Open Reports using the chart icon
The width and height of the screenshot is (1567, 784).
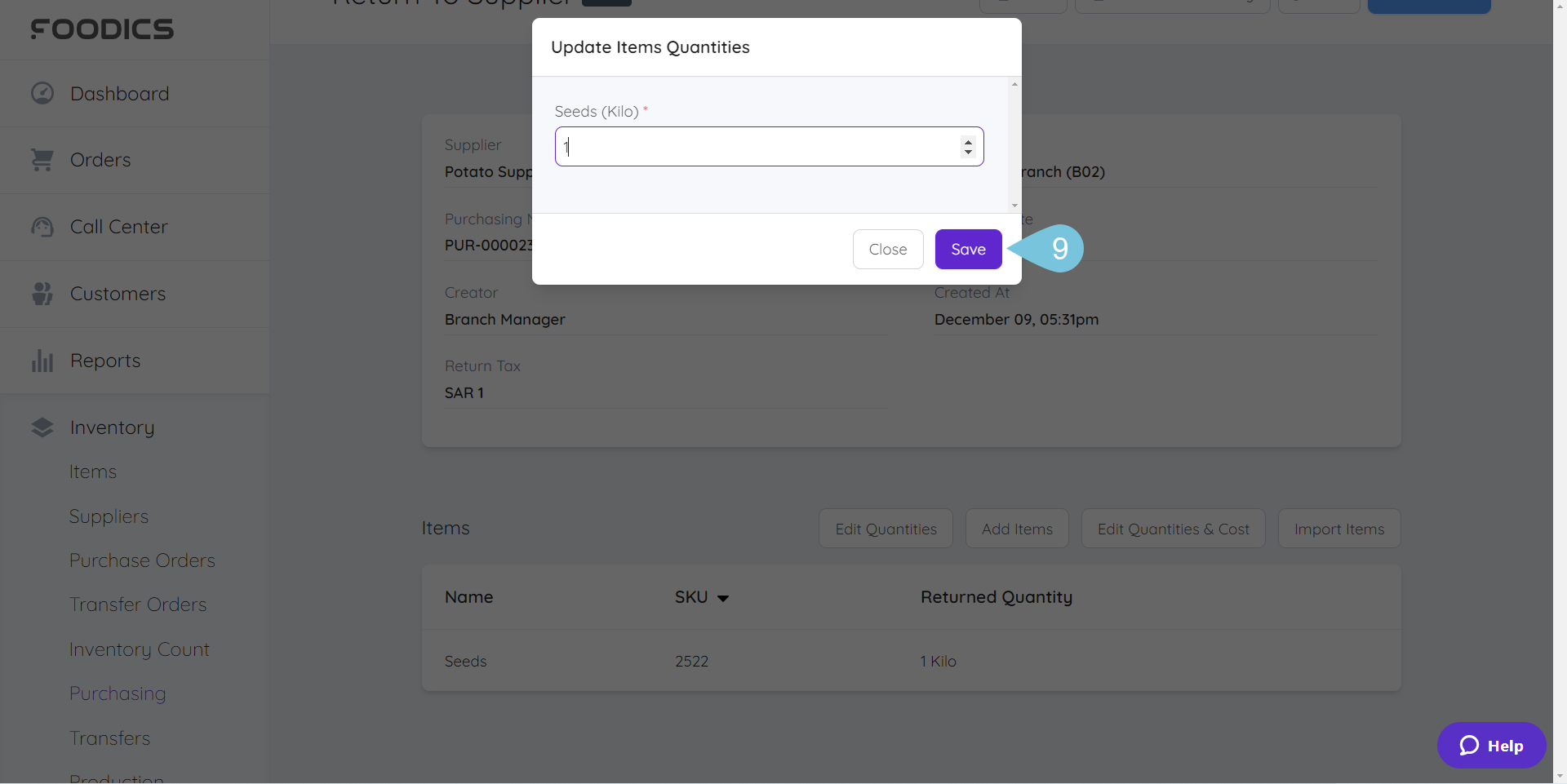41,361
